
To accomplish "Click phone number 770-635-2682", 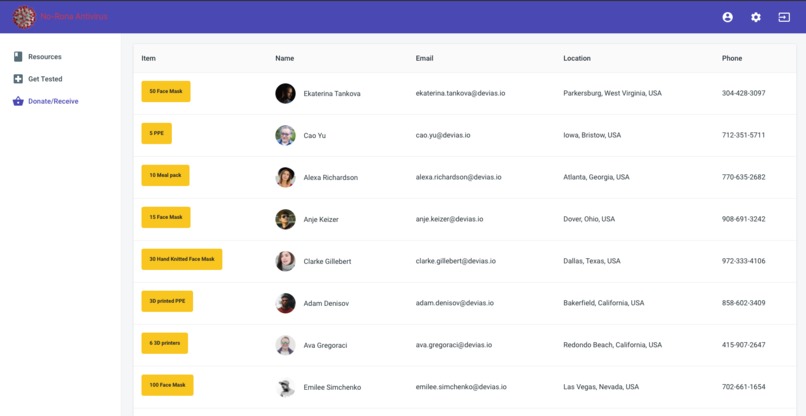I will [x=744, y=177].
